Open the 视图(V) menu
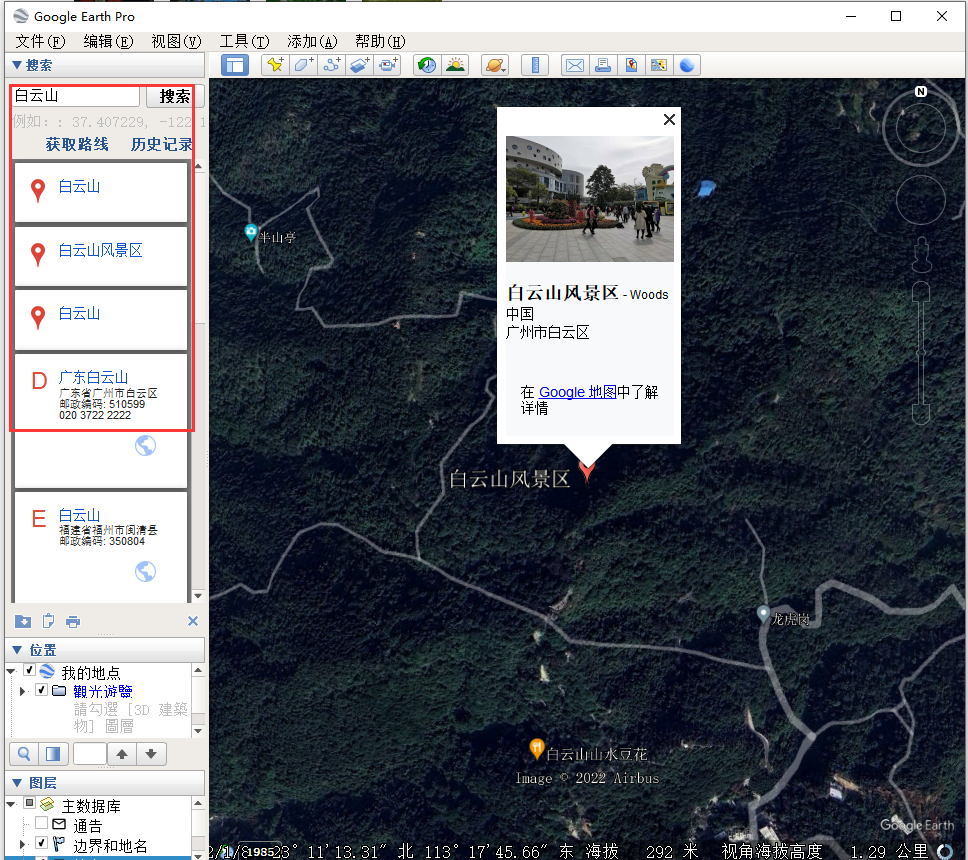 176,41
